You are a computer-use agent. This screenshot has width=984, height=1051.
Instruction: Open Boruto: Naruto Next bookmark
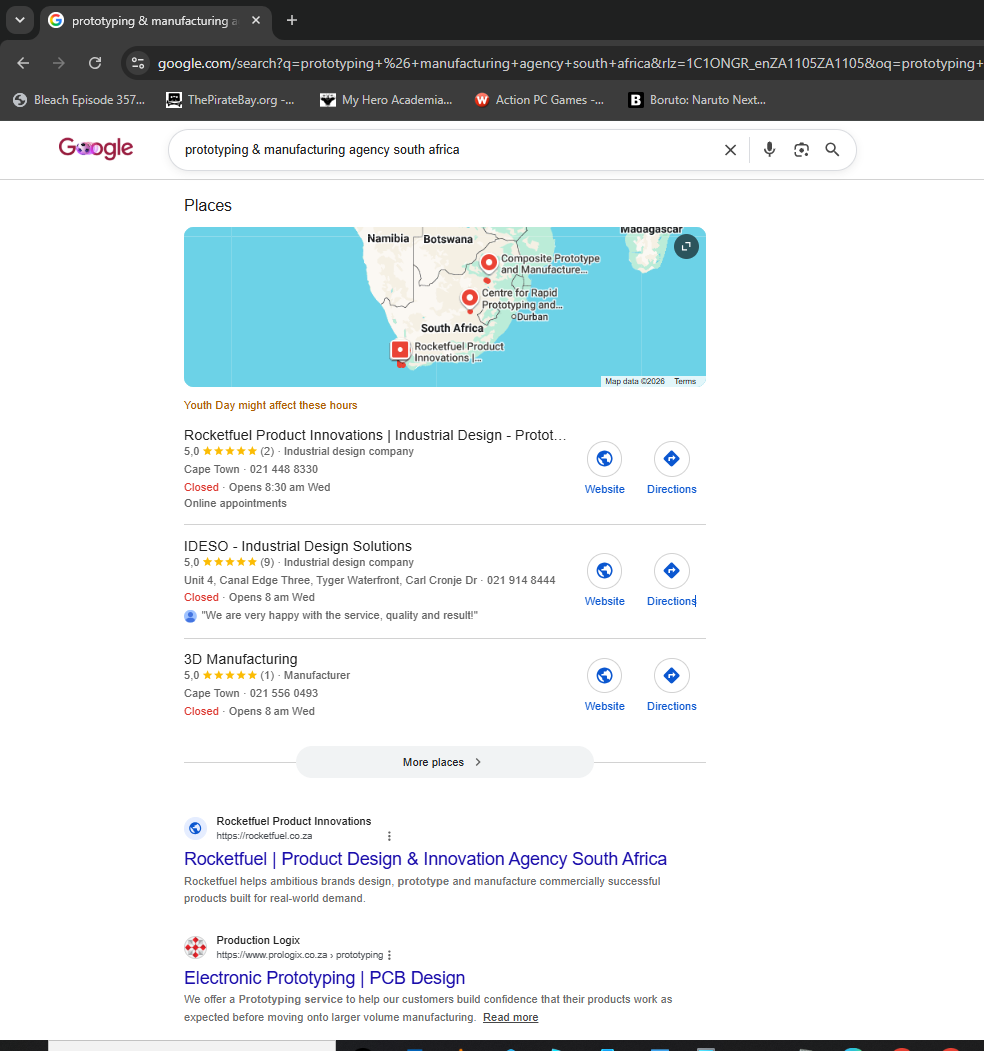pos(697,100)
